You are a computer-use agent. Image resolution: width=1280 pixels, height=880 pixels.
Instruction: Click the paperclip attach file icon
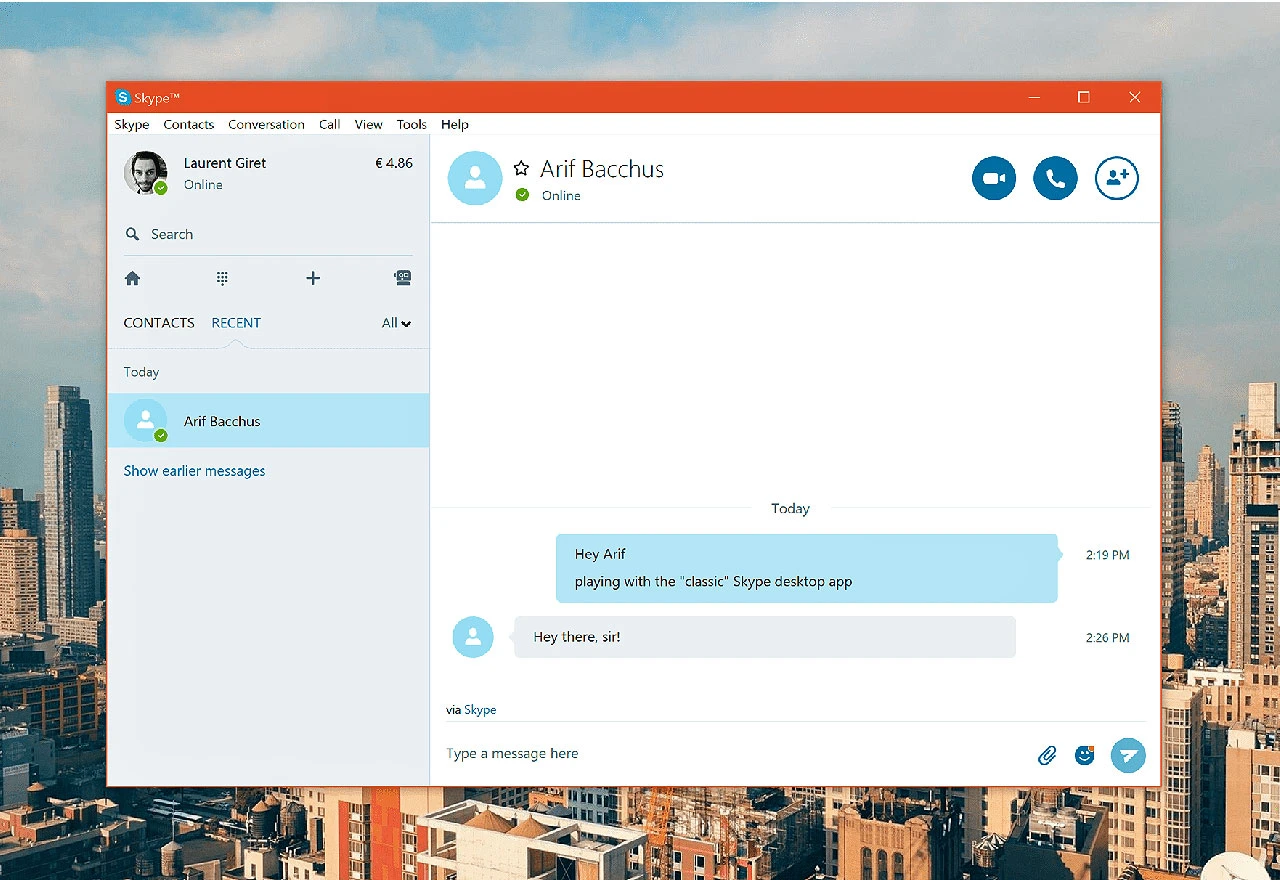1047,755
